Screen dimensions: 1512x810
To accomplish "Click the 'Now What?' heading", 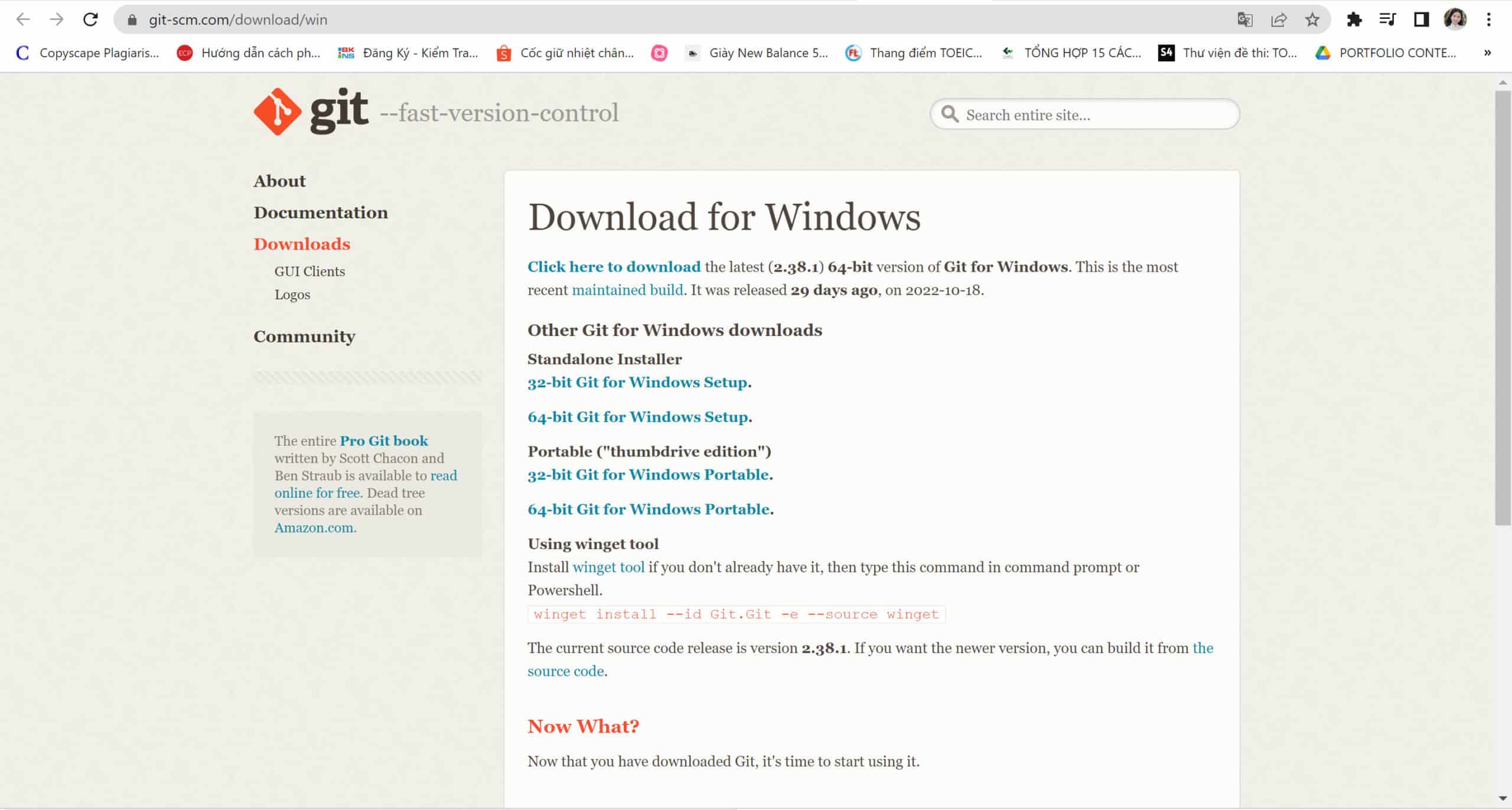I will pos(583,727).
